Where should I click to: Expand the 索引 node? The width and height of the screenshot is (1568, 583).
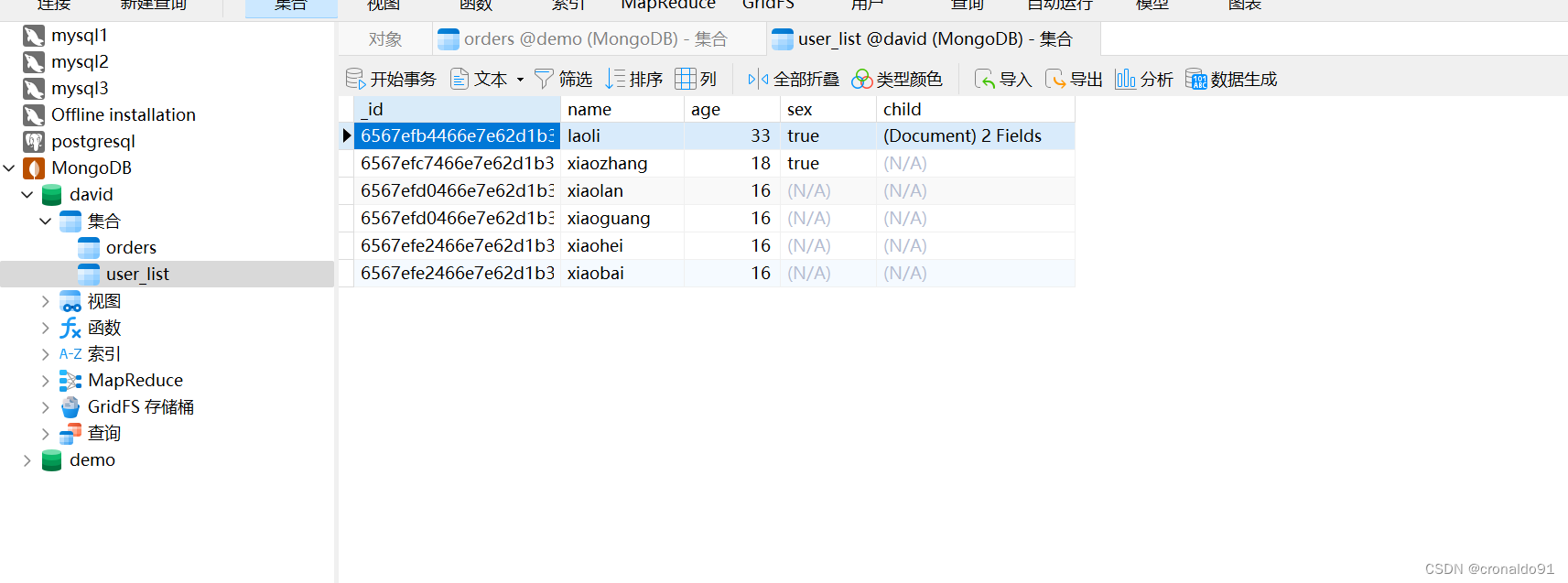pos(46,354)
